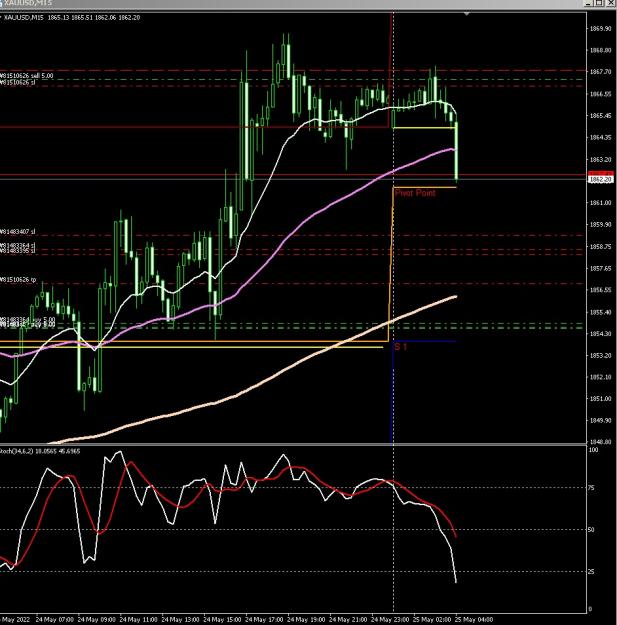Image resolution: width=617 pixels, height=625 pixels.
Task: Click the 1856.55 price scale label
Action: tap(600, 290)
